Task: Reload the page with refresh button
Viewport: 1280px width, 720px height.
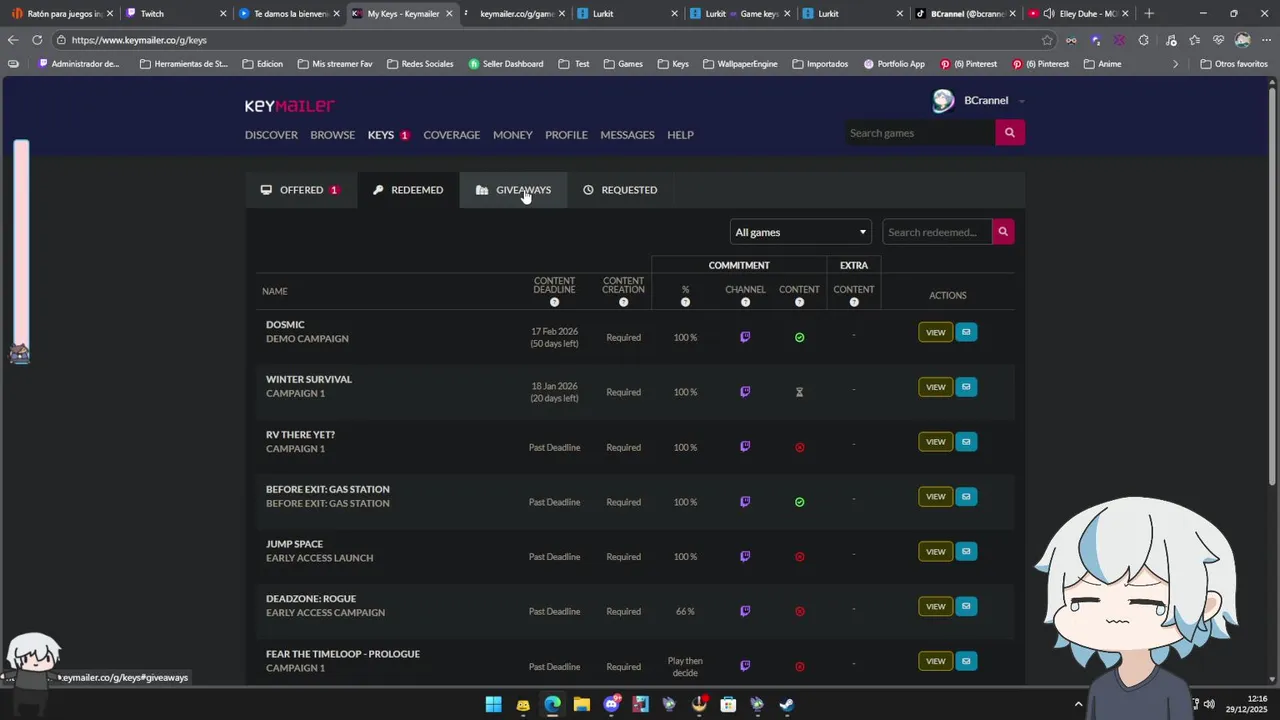Action: point(37,40)
